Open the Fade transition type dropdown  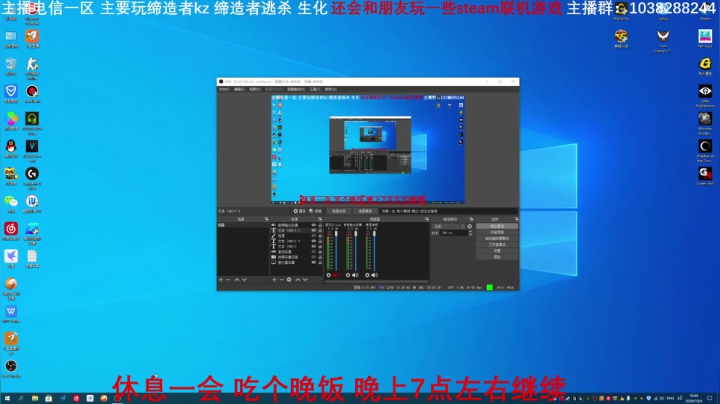(x=449, y=226)
